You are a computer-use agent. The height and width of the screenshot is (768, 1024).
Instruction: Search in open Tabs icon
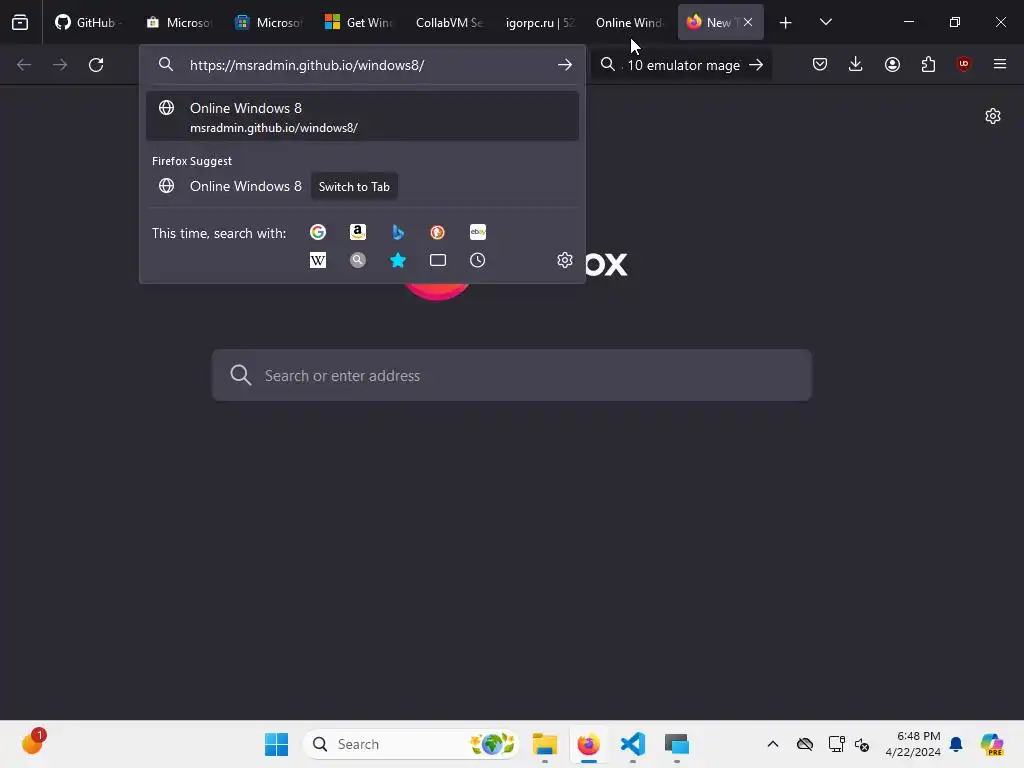point(438,260)
